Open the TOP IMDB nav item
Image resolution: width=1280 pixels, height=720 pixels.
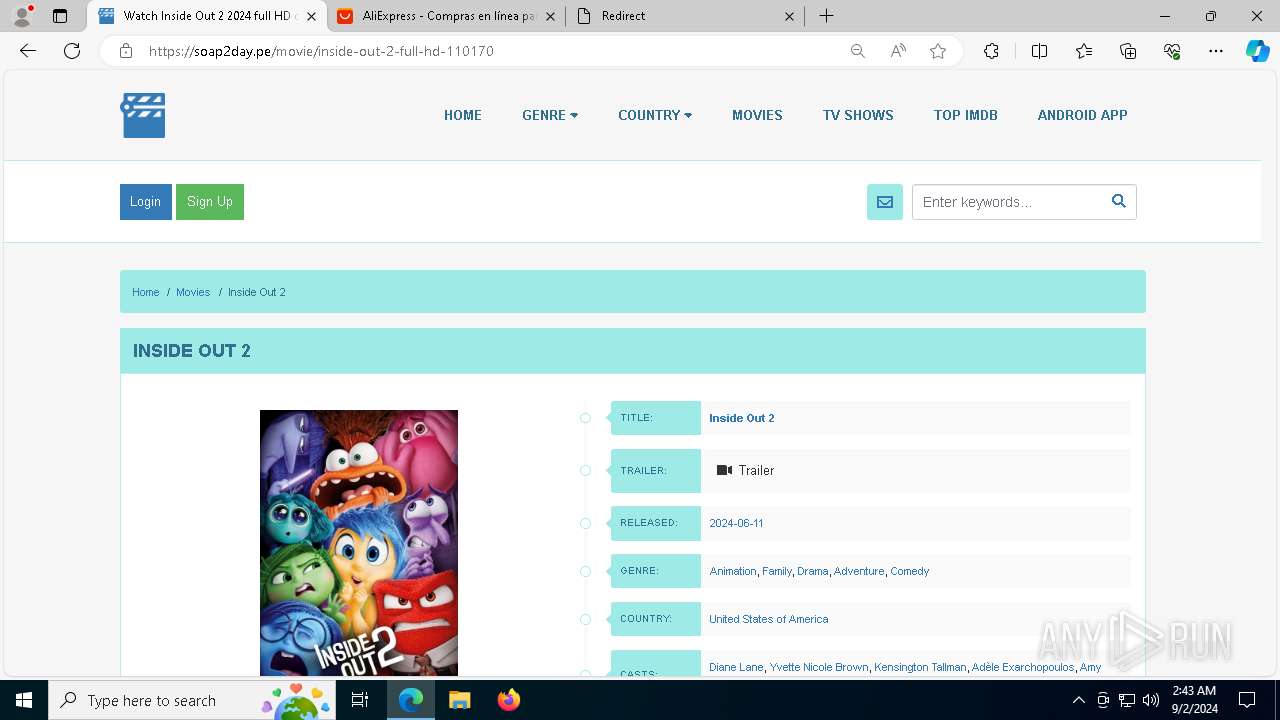click(966, 115)
